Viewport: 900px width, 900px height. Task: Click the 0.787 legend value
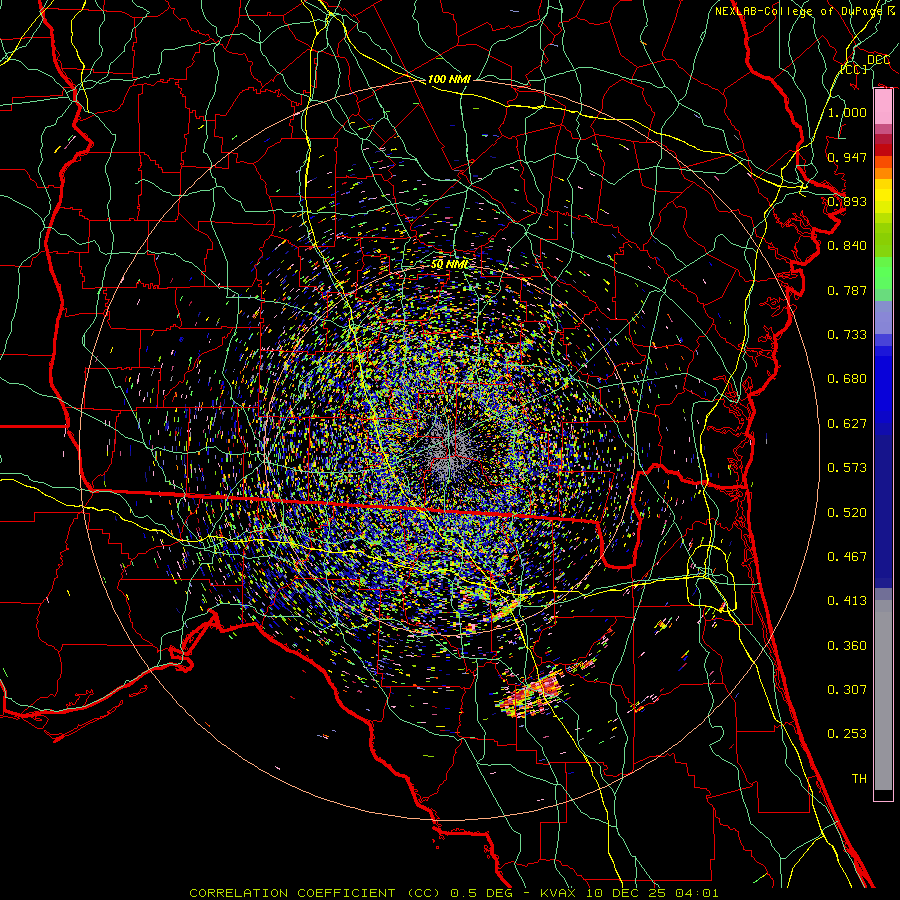(x=847, y=290)
